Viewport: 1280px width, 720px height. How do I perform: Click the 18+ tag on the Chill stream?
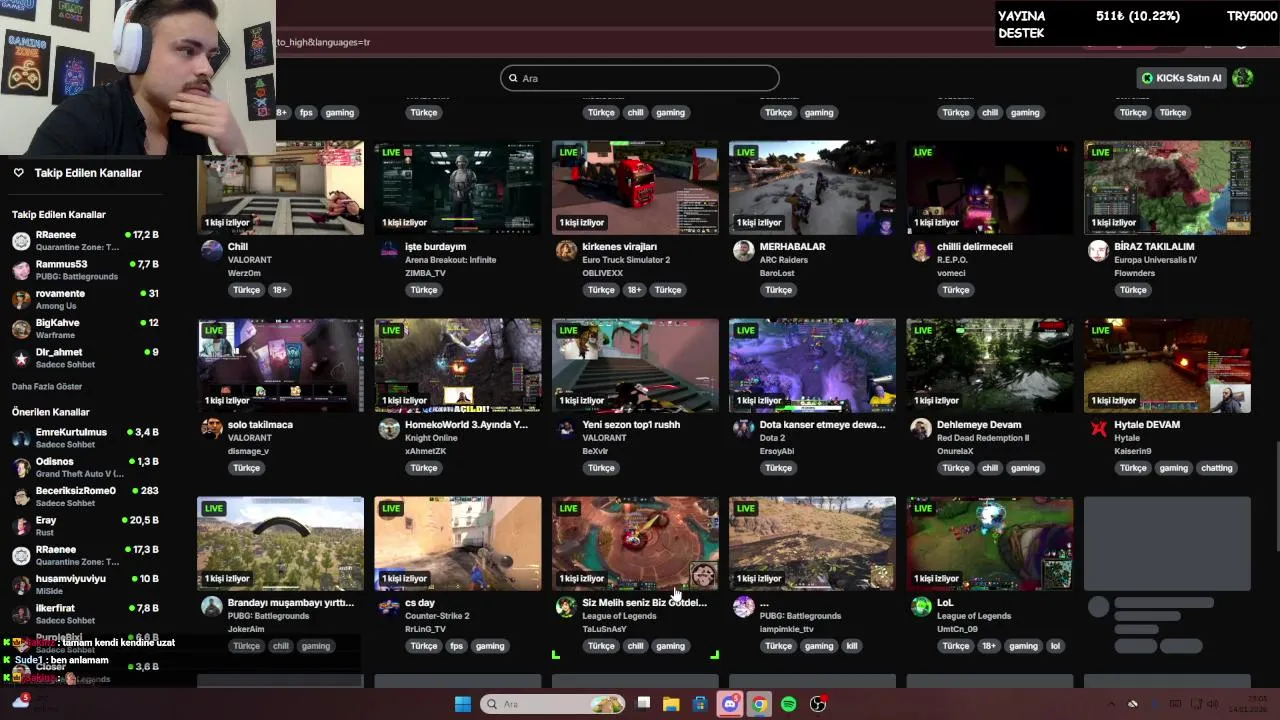[x=280, y=290]
